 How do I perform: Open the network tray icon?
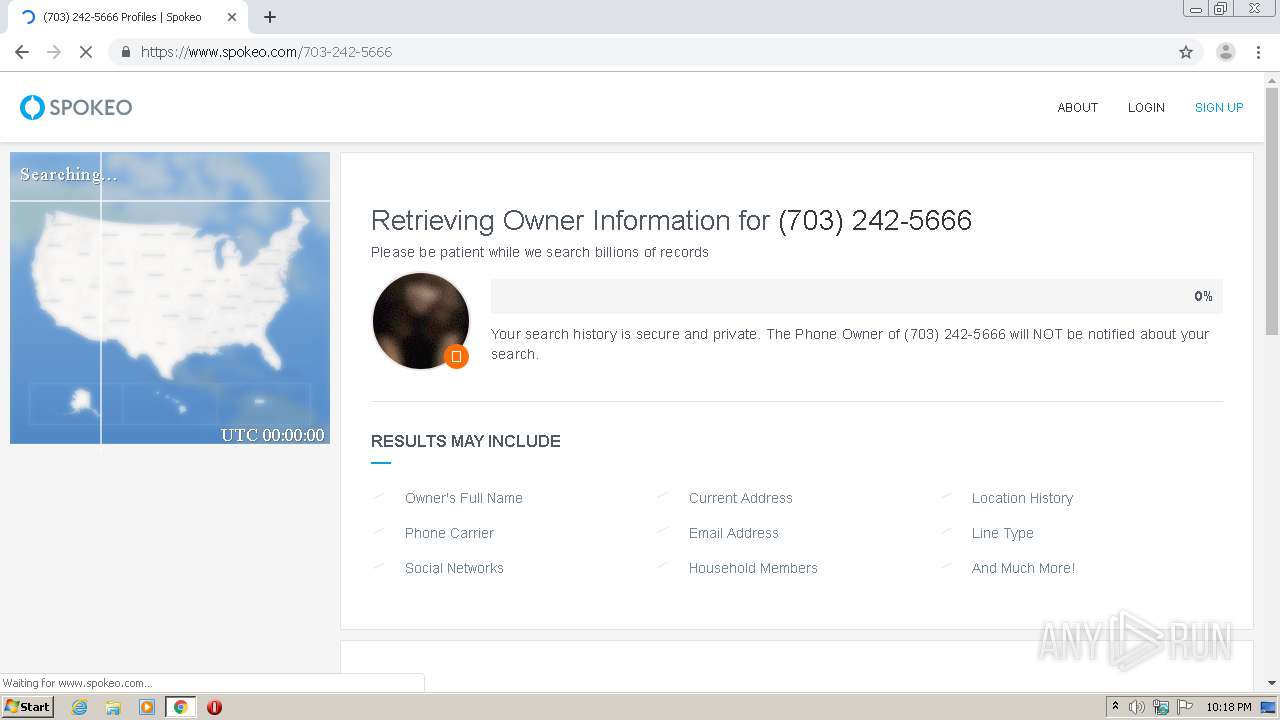coord(1161,707)
